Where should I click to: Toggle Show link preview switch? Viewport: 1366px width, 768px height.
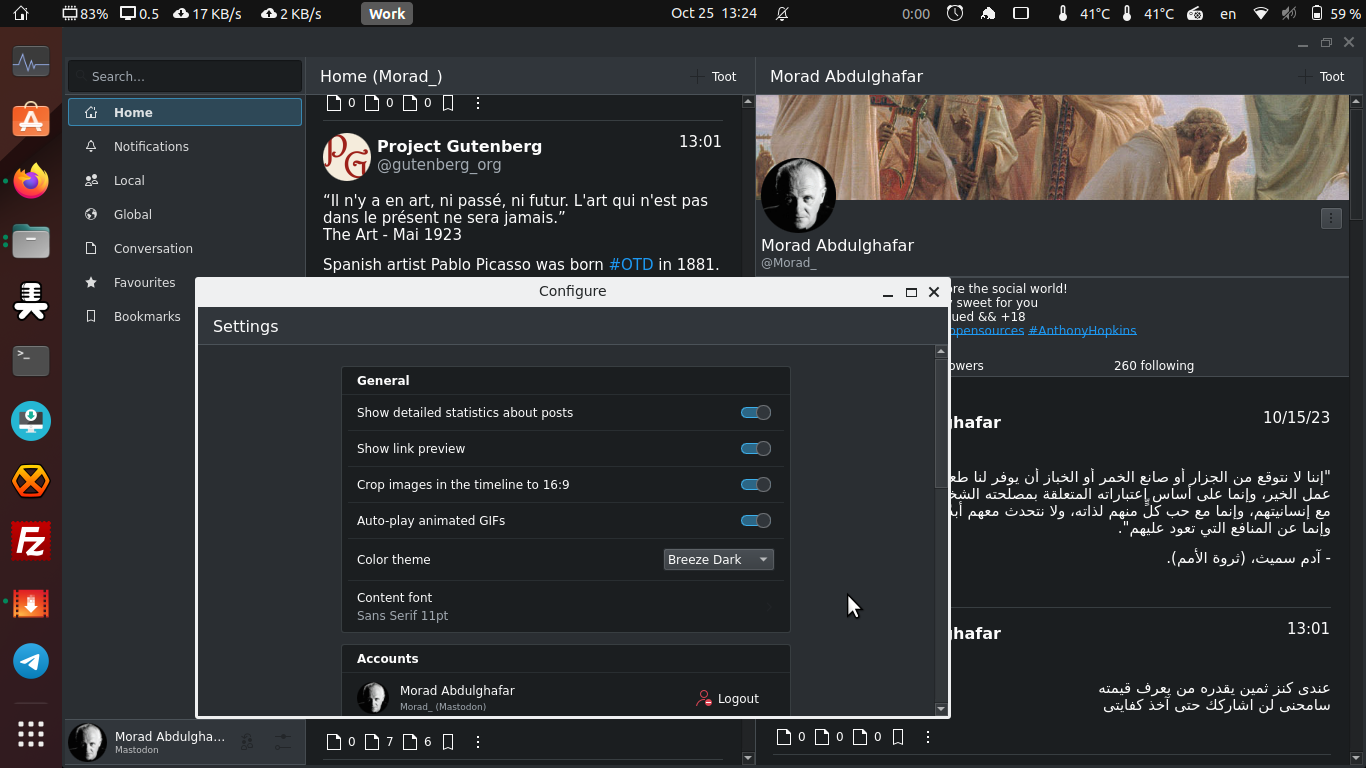(x=756, y=448)
